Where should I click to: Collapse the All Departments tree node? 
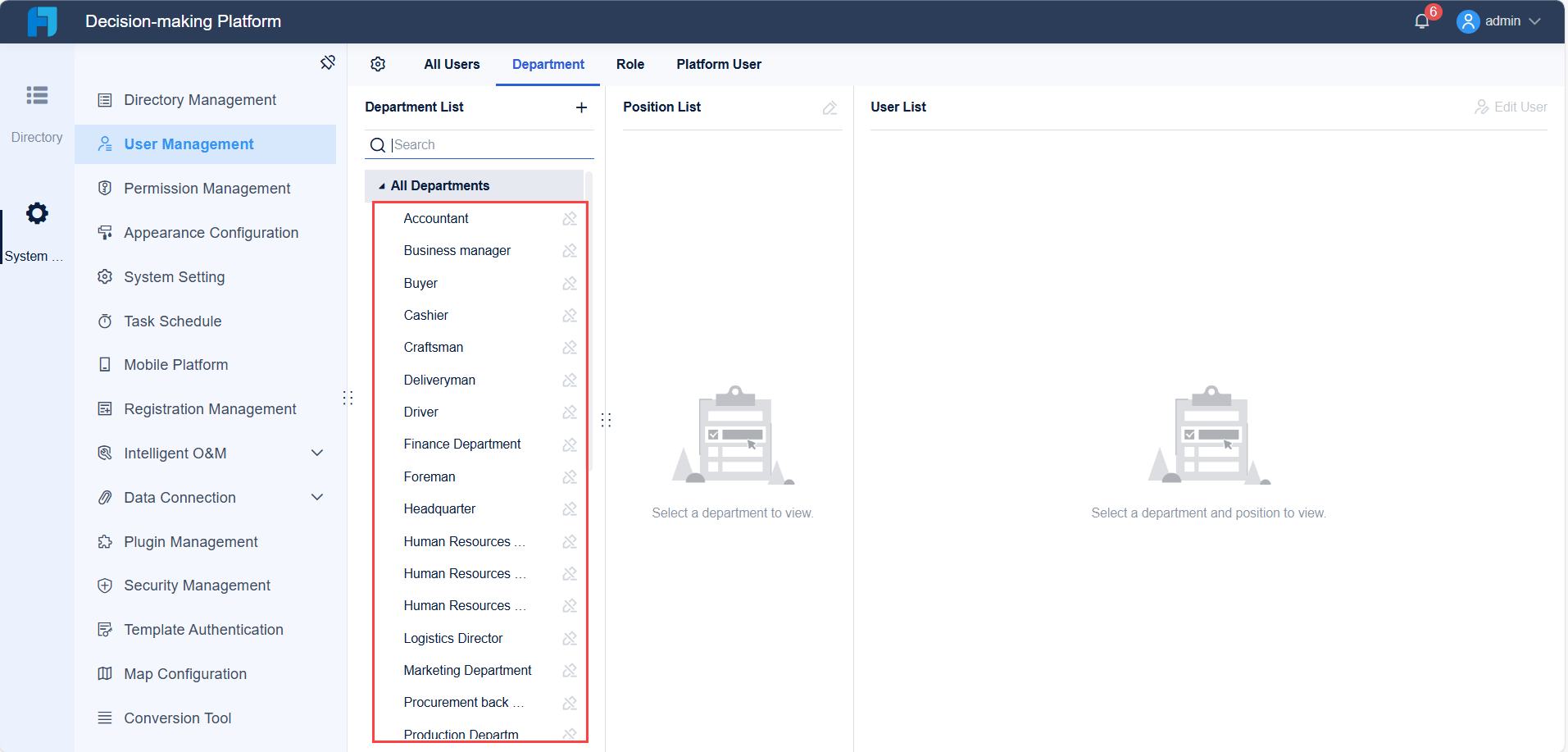tap(380, 185)
